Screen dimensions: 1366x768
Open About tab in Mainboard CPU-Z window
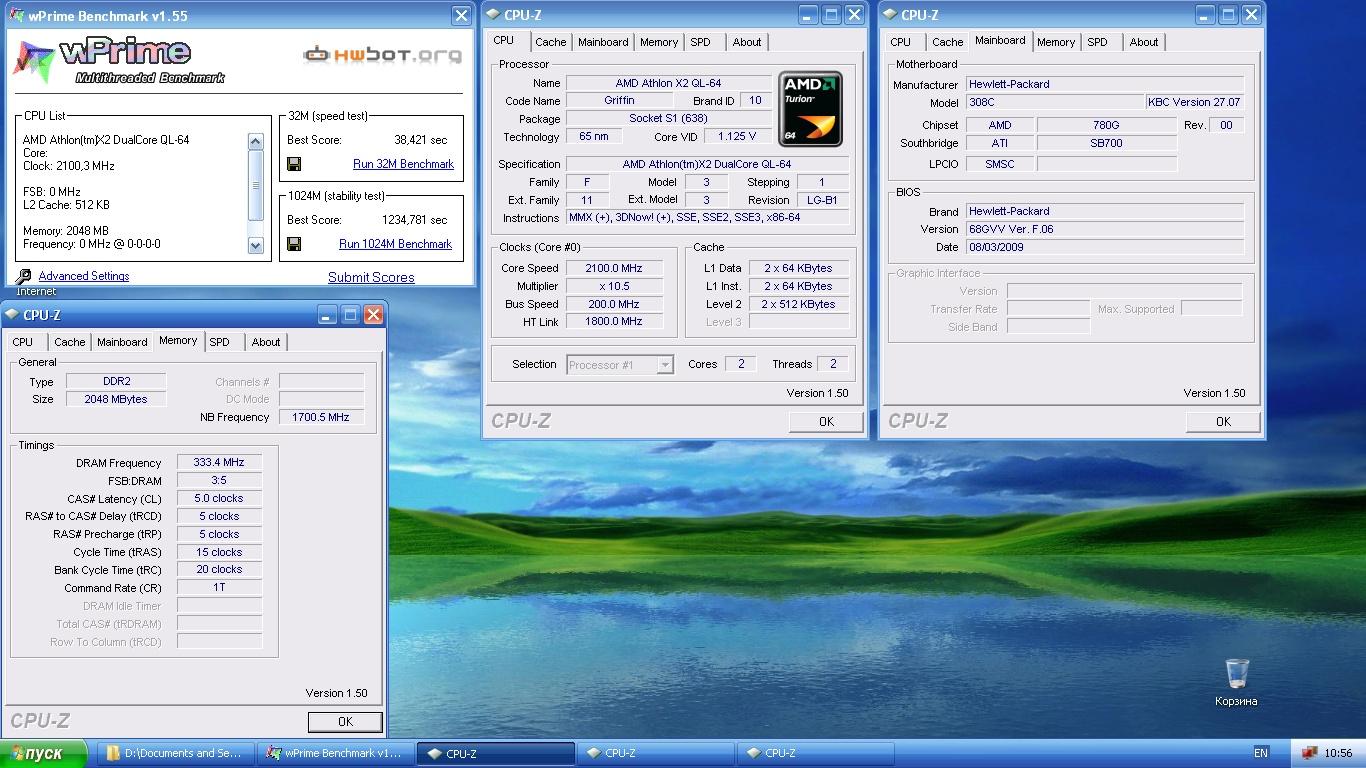(1144, 42)
